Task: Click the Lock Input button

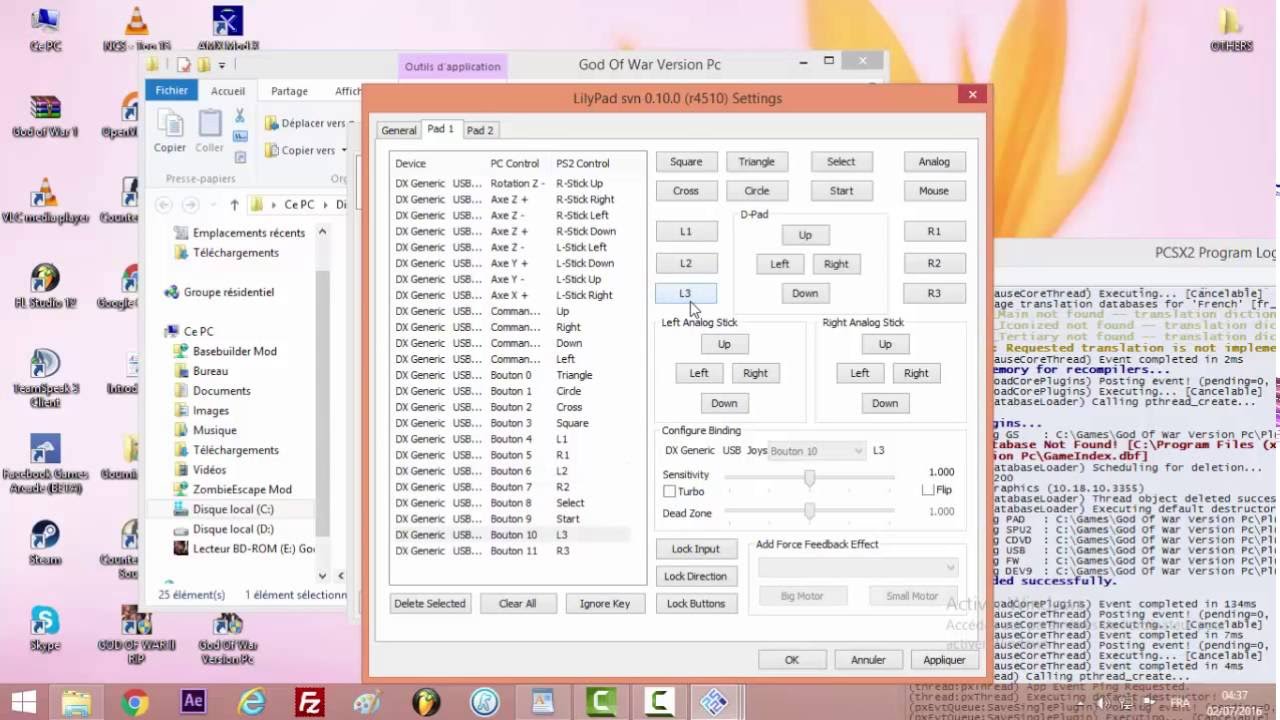Action: point(696,549)
